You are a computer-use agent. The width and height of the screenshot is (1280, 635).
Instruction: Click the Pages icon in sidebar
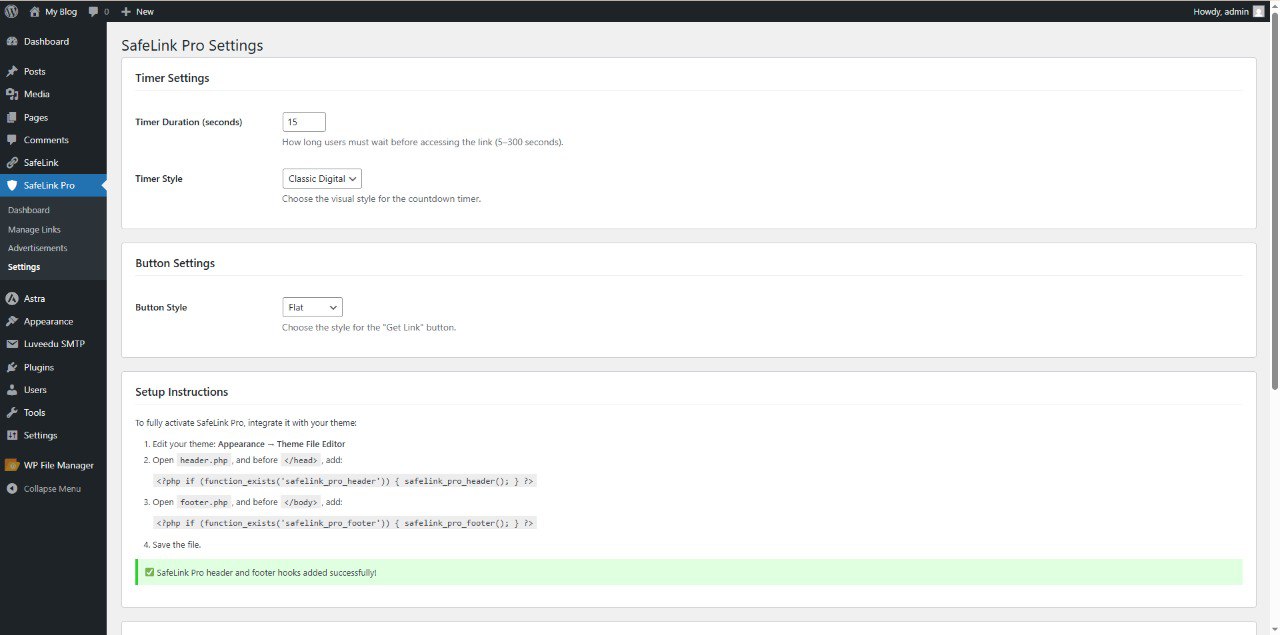tap(12, 117)
